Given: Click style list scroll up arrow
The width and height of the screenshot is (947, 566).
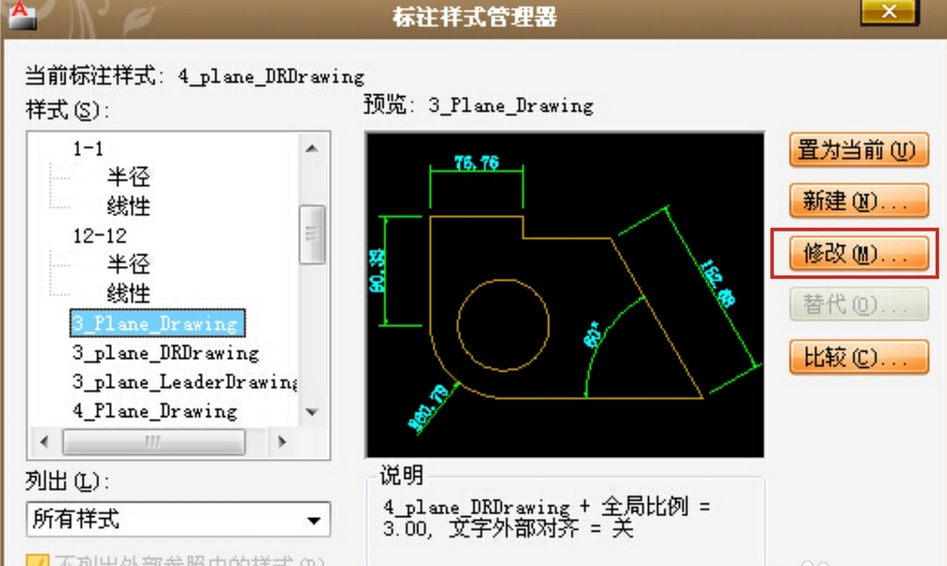Looking at the screenshot, I should 312,149.
